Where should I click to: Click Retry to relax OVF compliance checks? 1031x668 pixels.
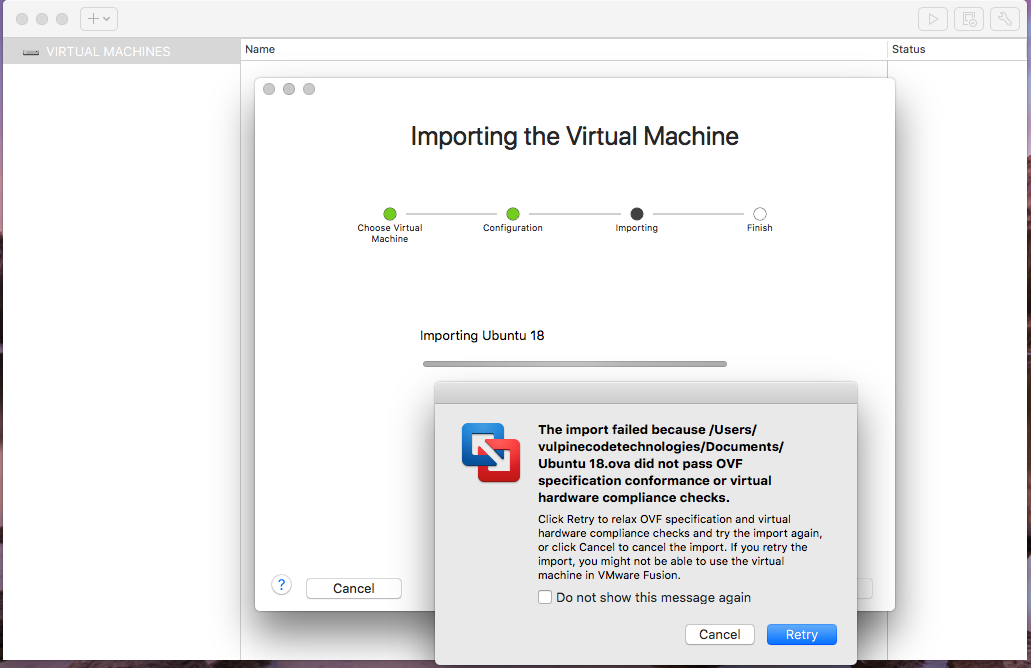point(802,634)
